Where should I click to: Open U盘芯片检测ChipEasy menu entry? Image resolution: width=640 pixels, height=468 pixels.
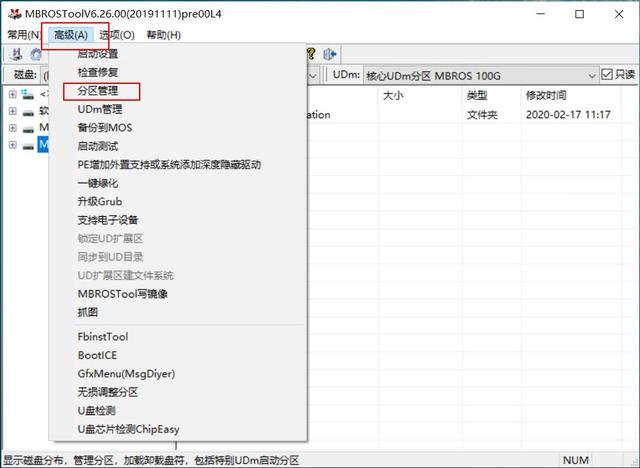(x=129, y=429)
